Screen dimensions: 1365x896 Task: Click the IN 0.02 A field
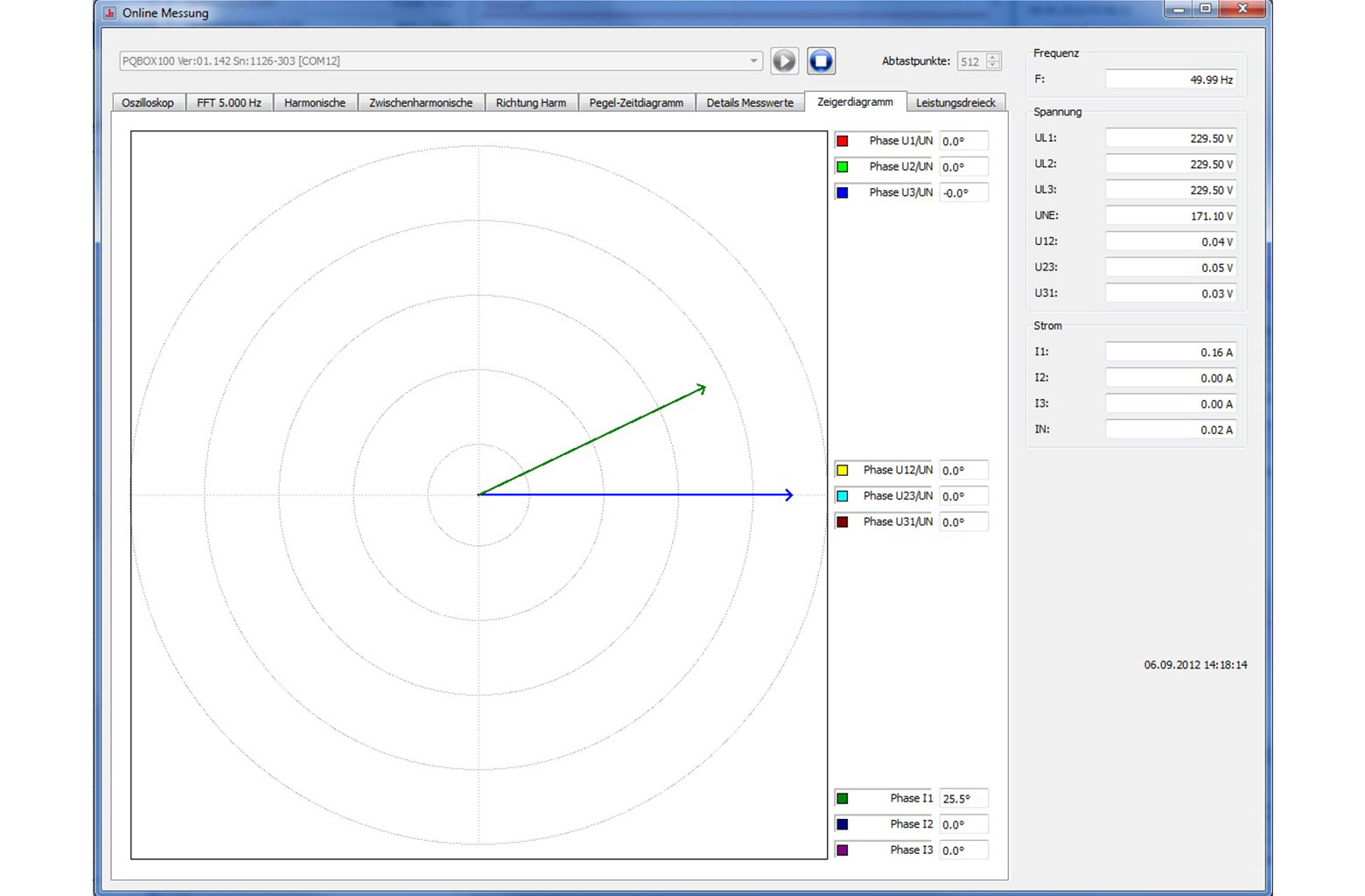[x=1171, y=430]
